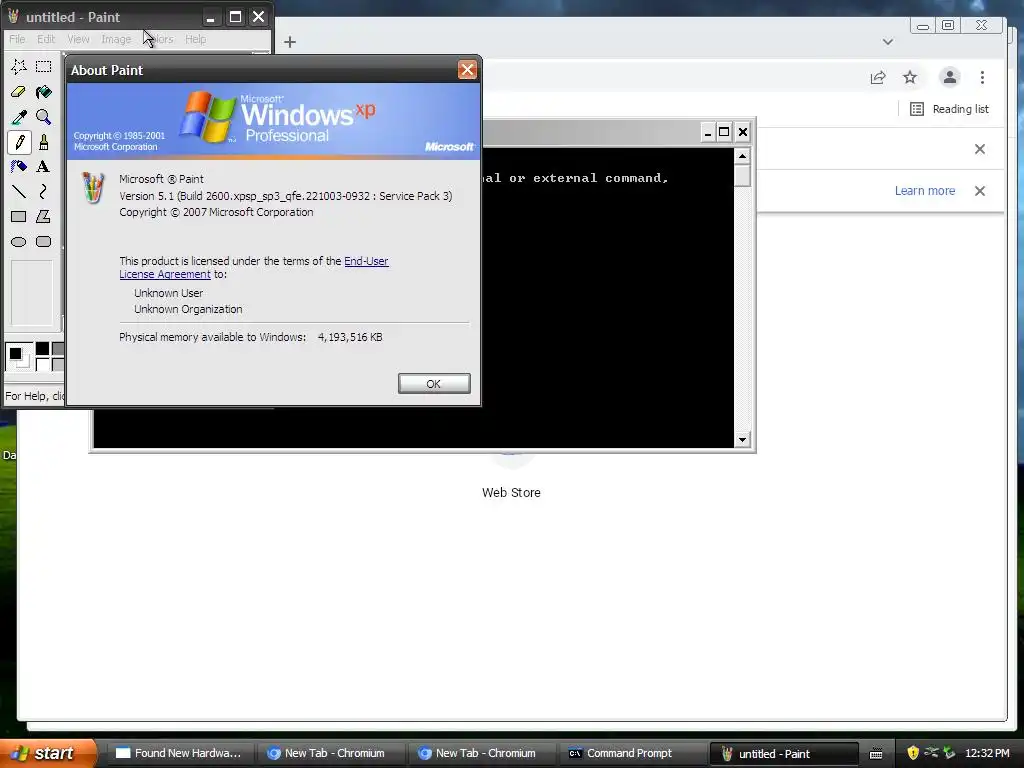The width and height of the screenshot is (1024, 768).
Task: Switch to Found New Hardware taskbar item
Action: (x=178, y=754)
